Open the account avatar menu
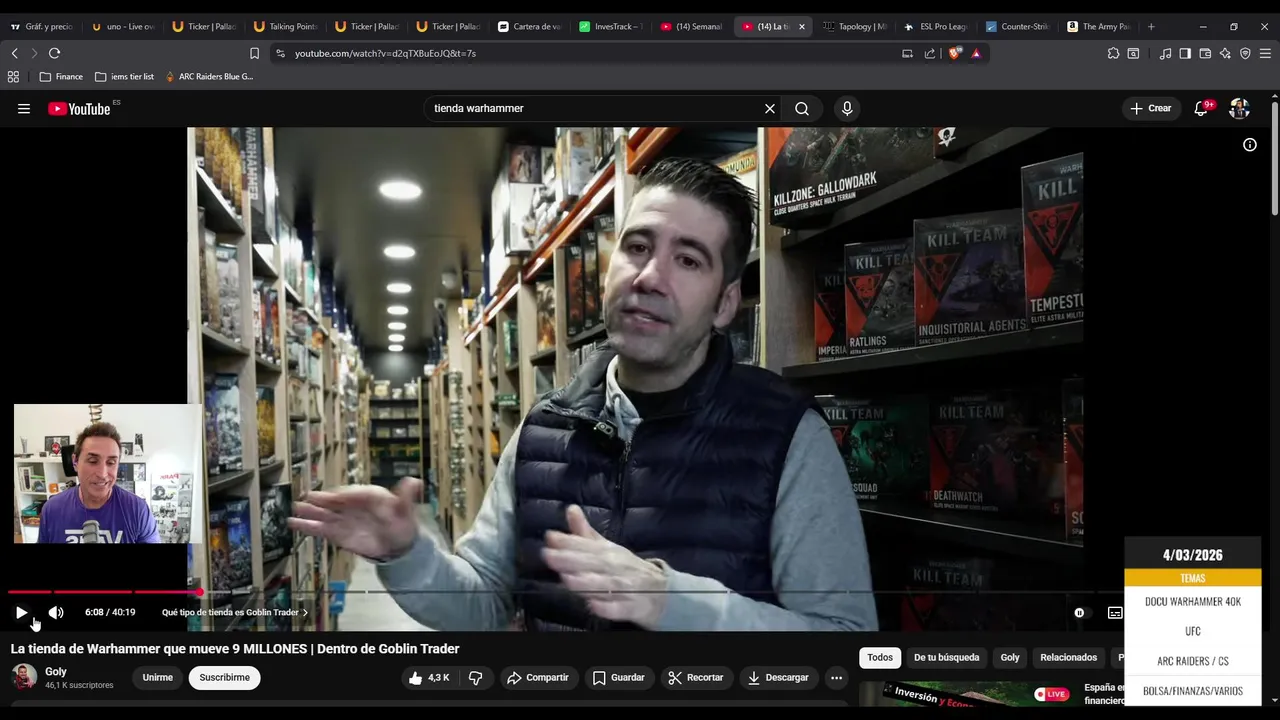 pos(1239,108)
